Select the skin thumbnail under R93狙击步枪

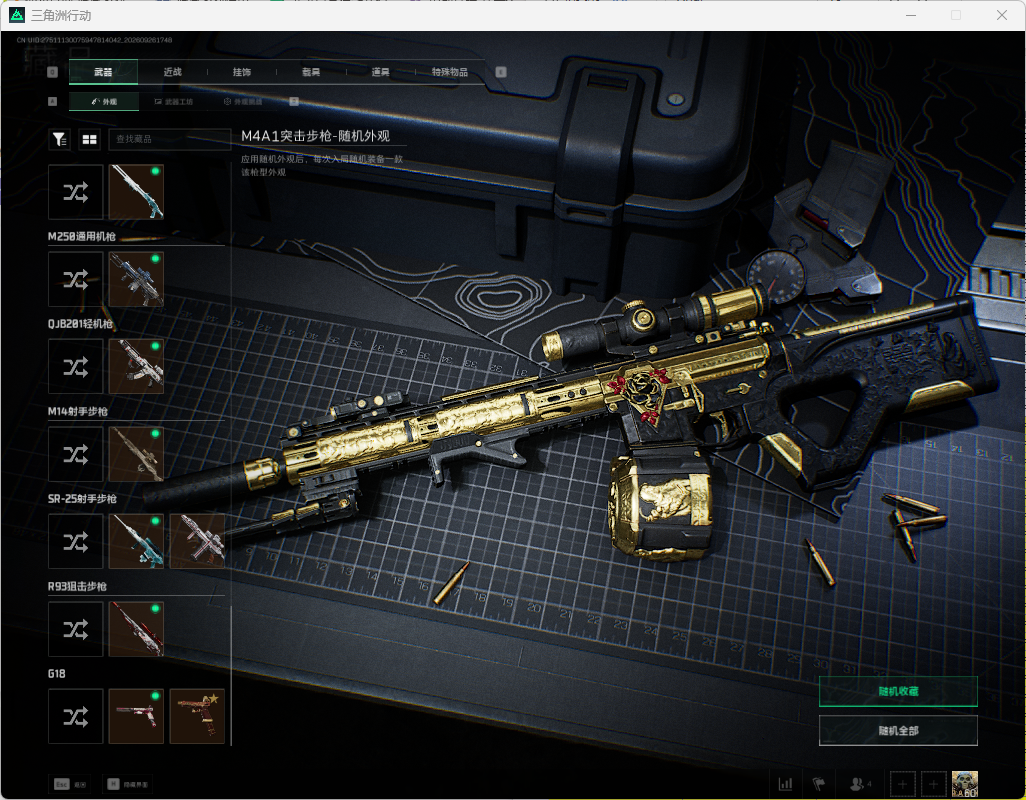136,629
